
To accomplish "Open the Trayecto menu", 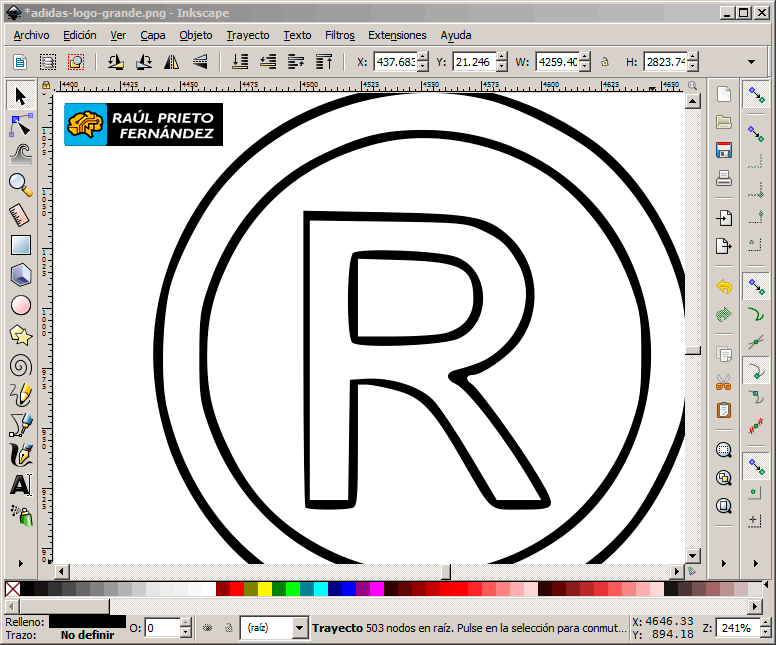I will tap(247, 35).
